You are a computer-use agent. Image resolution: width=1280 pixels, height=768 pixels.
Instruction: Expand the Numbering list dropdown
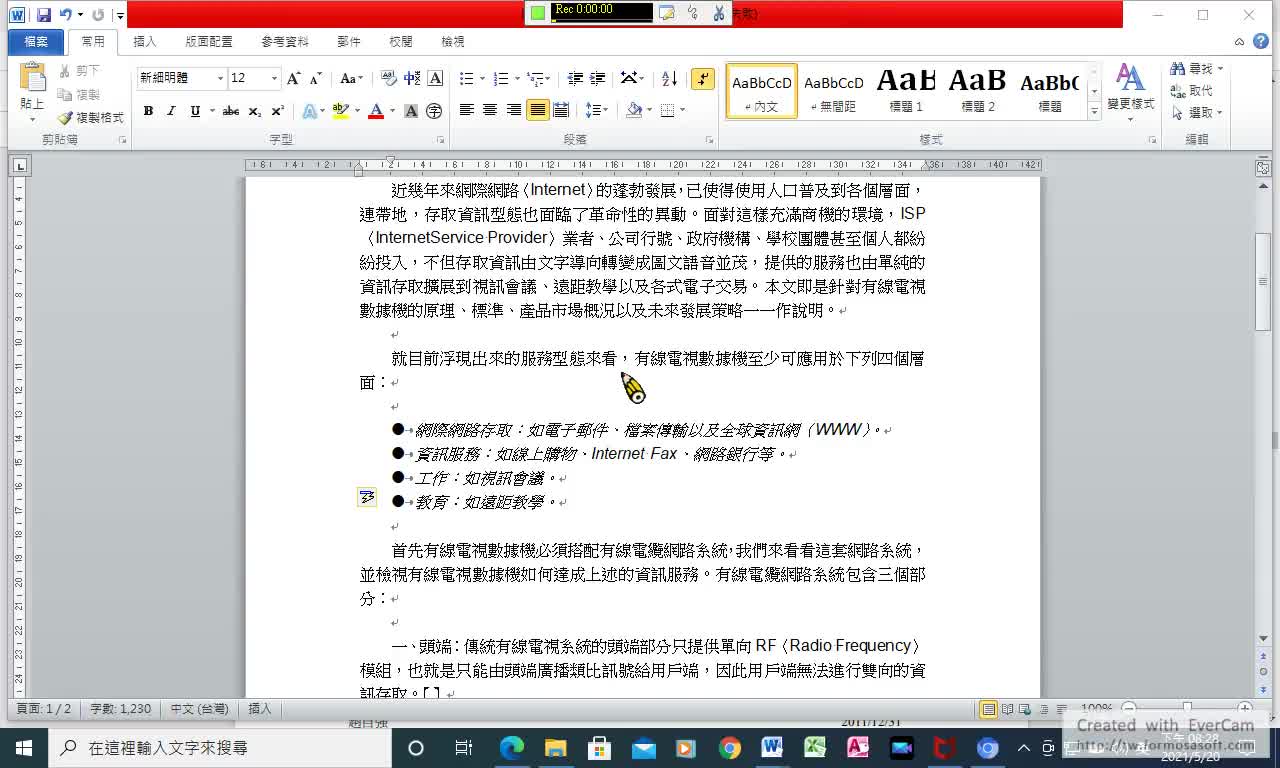tap(518, 78)
